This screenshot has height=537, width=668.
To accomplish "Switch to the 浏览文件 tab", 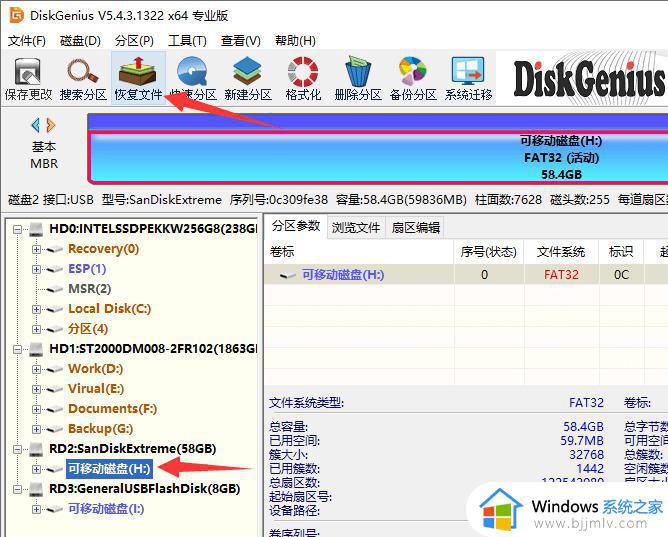I will (x=356, y=227).
